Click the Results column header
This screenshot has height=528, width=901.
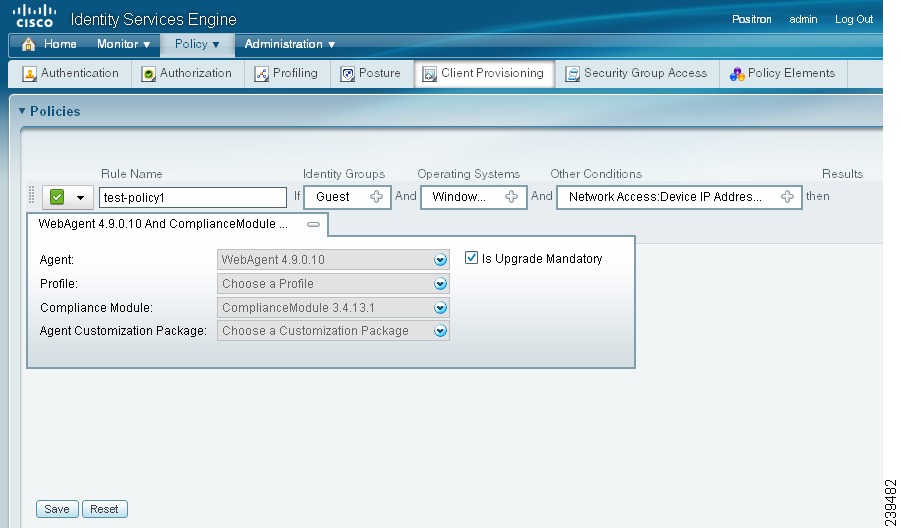click(x=842, y=174)
